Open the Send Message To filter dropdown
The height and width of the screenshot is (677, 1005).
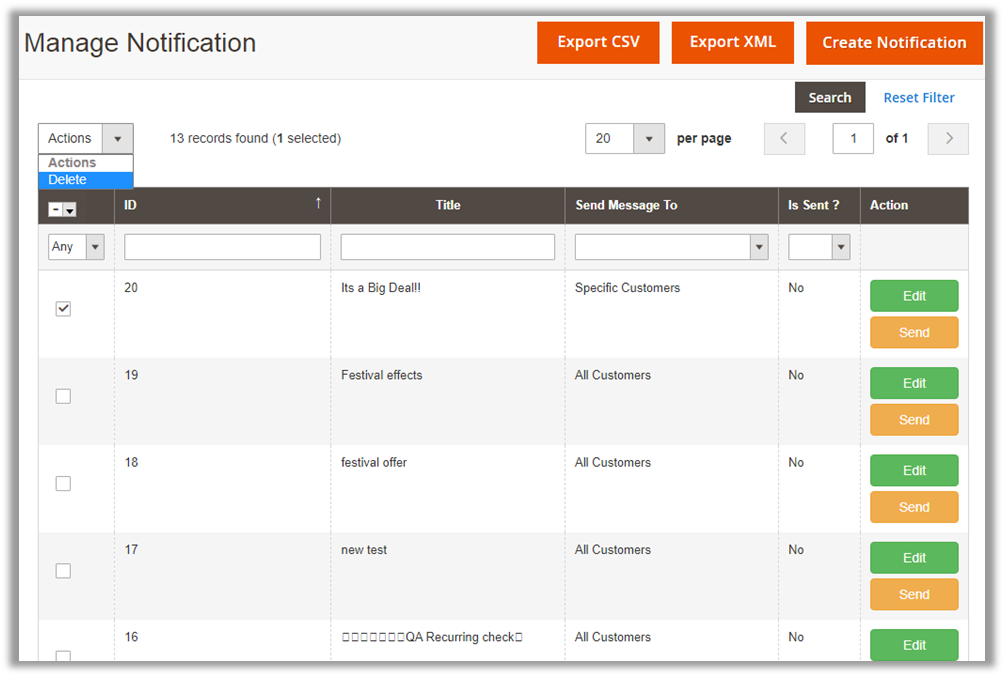(x=759, y=247)
